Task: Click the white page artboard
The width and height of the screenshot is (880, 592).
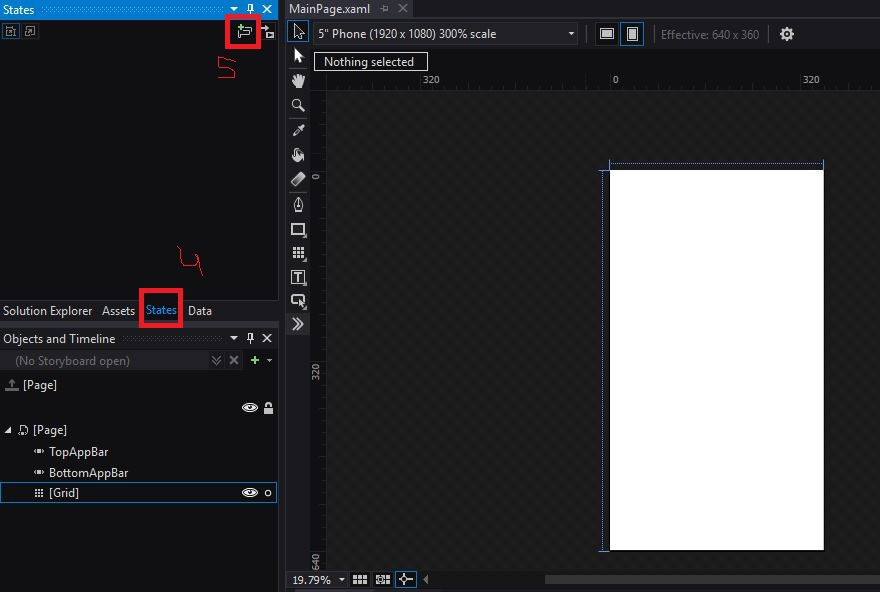Action: pos(717,360)
